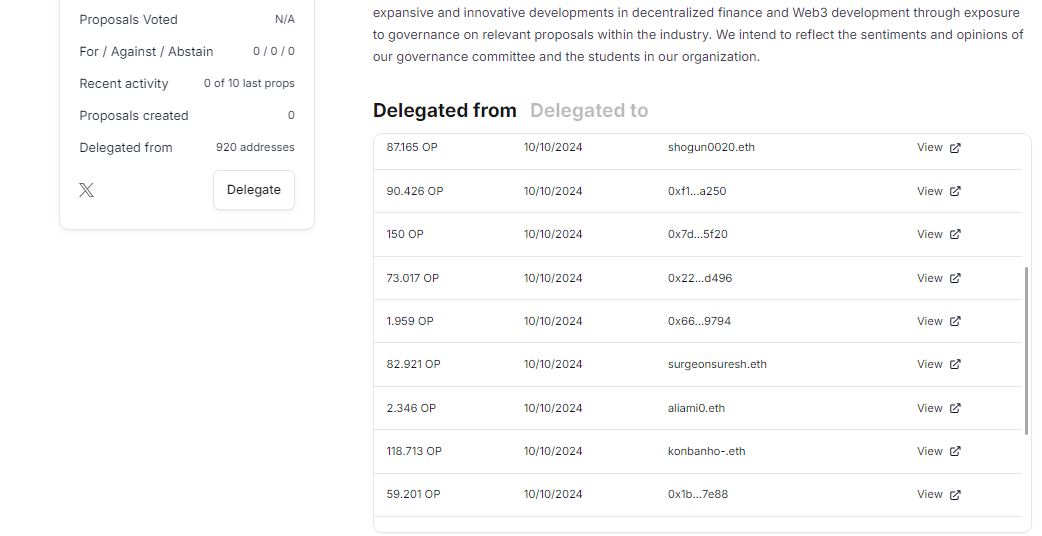Click View link for 150 OP row

pyautogui.click(x=938, y=234)
